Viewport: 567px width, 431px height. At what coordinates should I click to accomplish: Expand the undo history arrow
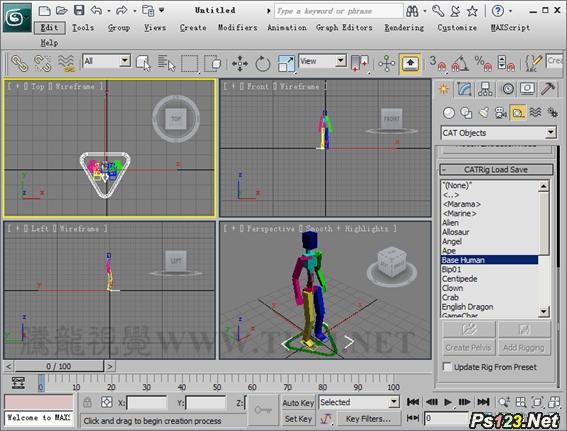click(108, 11)
